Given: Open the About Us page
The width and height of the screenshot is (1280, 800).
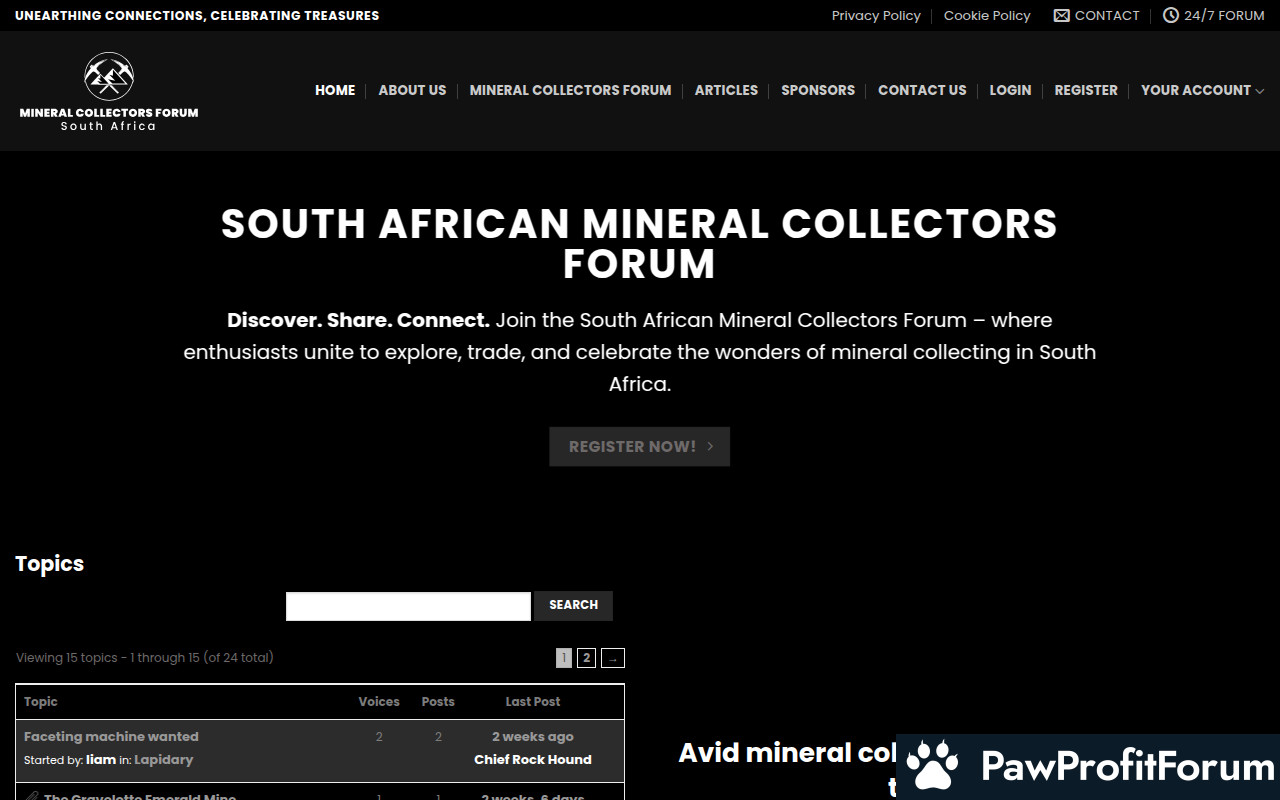Looking at the screenshot, I should coord(412,90).
